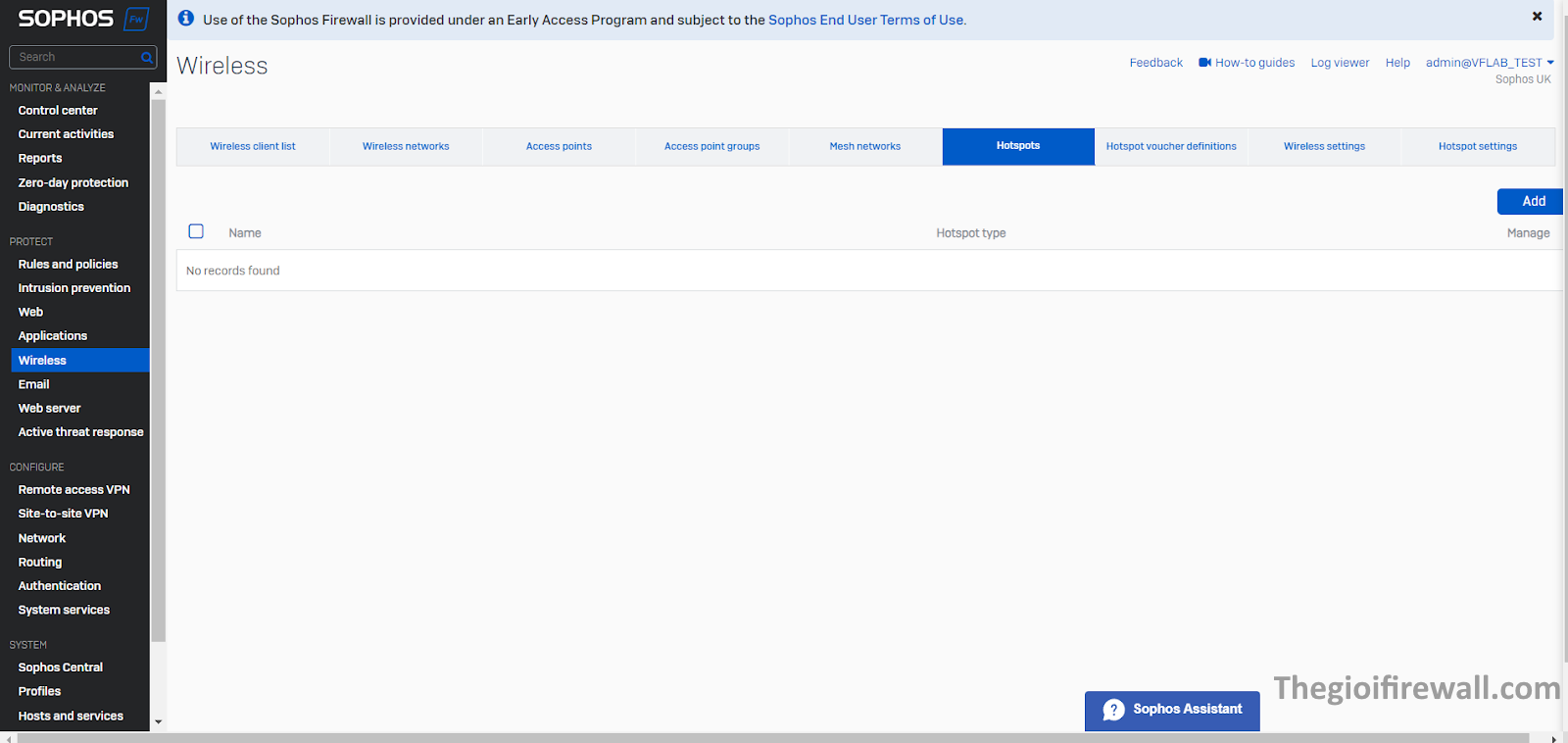Viewport: 1568px width, 743px height.
Task: Click the Add hotspot button
Action: click(x=1531, y=201)
